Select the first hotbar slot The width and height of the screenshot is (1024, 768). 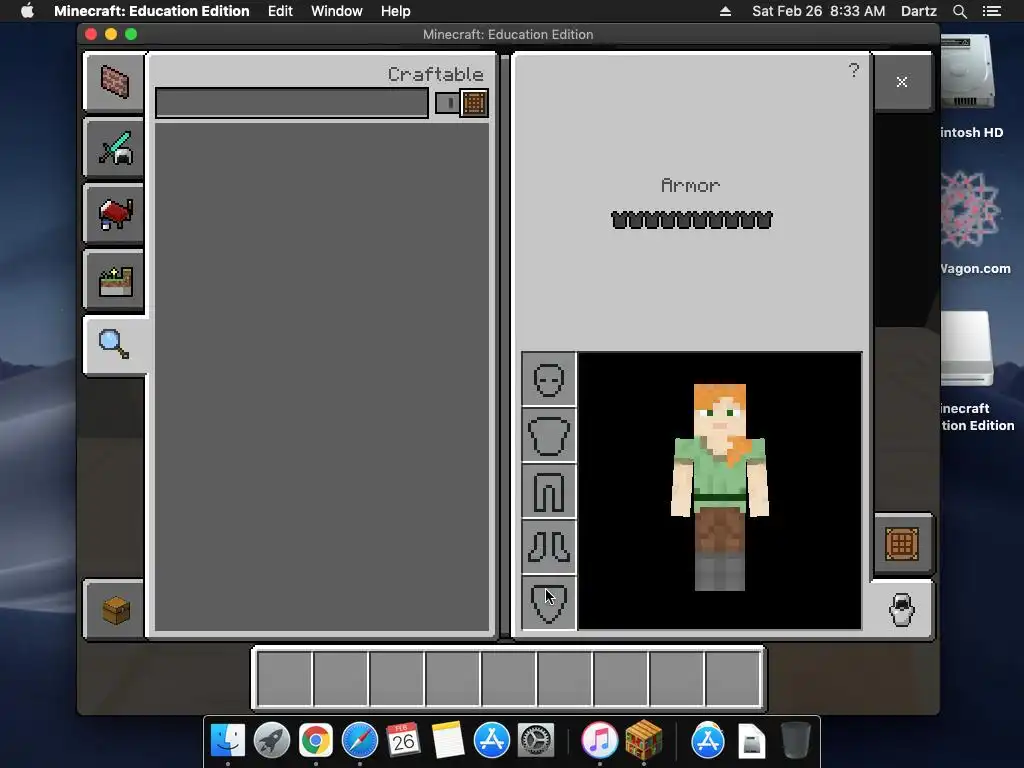coord(284,679)
